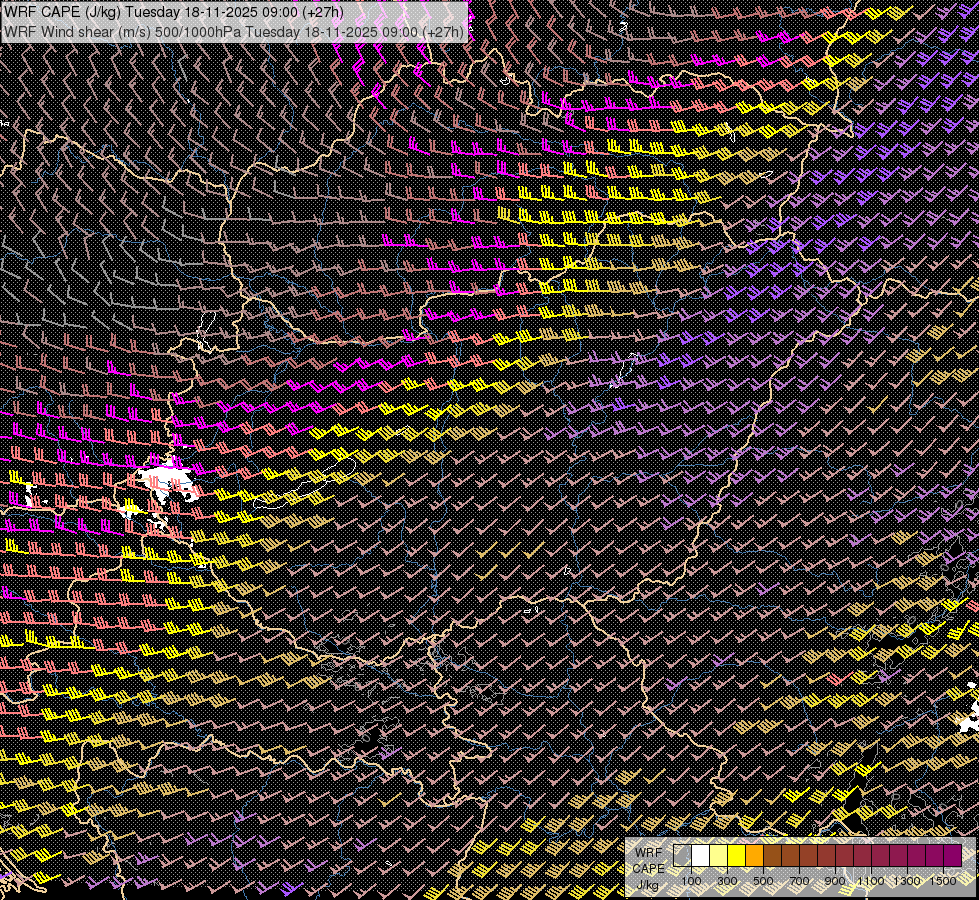Click the 700 legend value
The image size is (979, 900).
[799, 881]
